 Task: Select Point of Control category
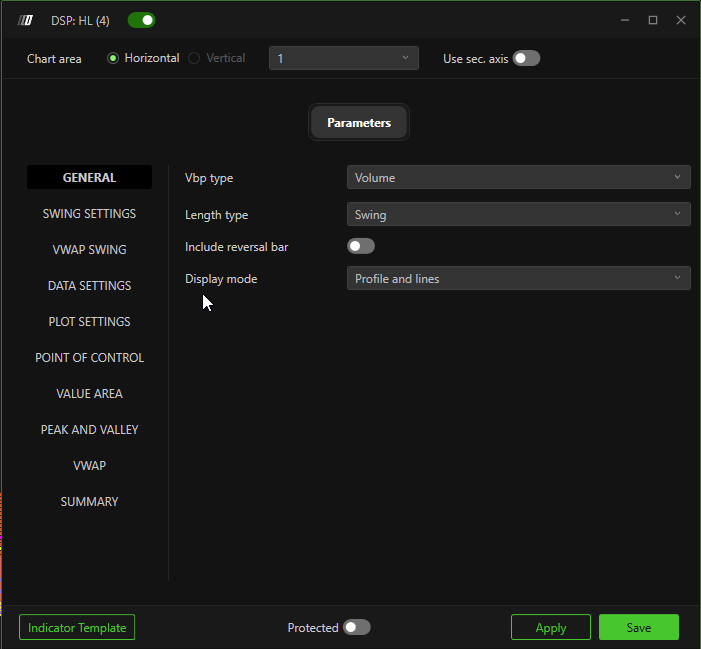[89, 358]
